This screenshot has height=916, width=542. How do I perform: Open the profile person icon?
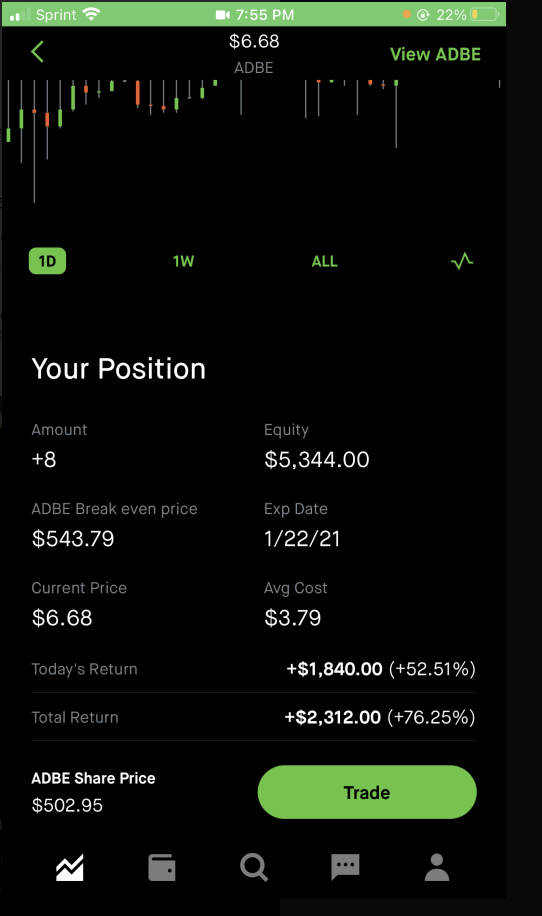pyautogui.click(x=437, y=867)
